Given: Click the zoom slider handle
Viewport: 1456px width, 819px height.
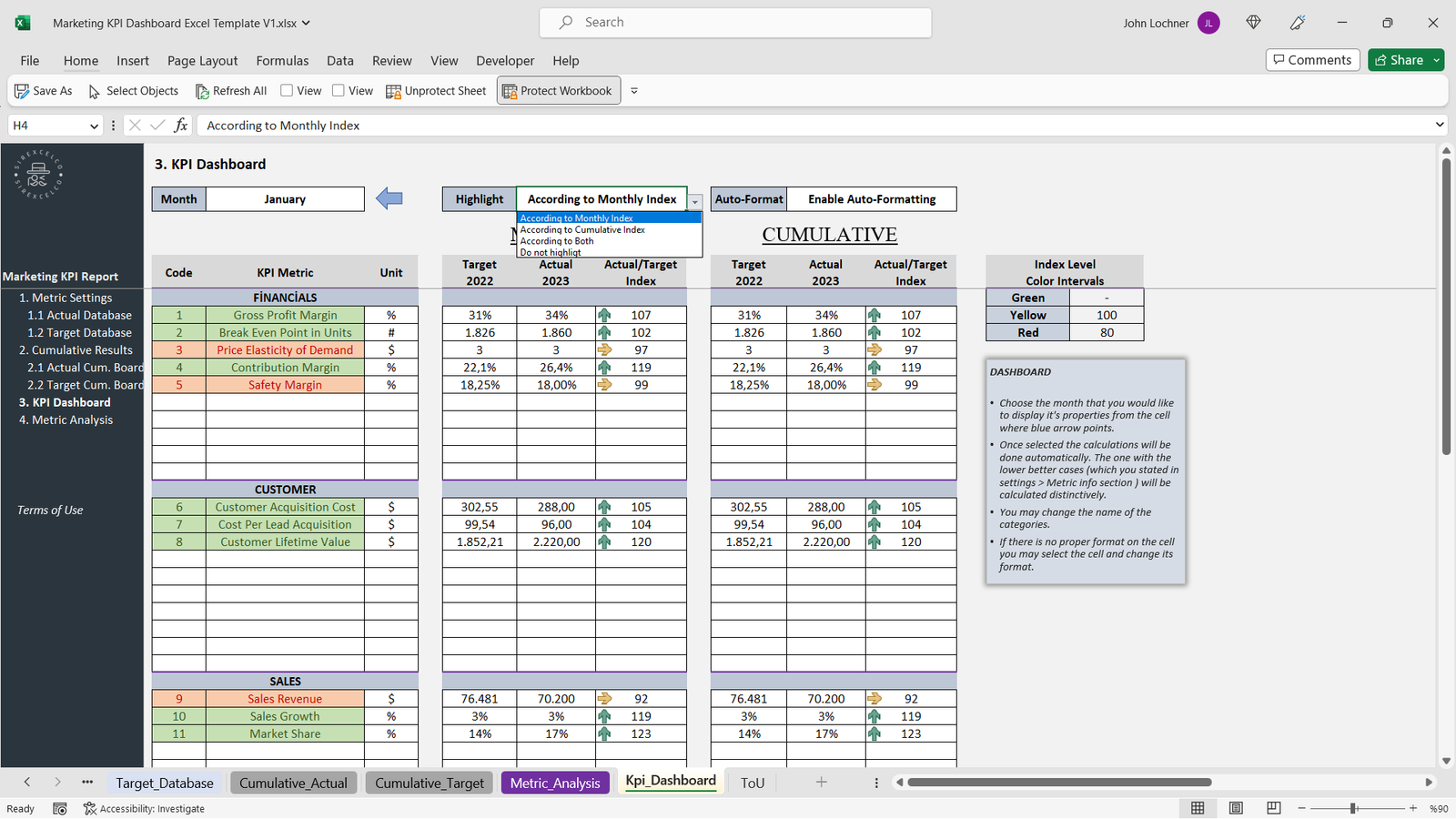Looking at the screenshot, I should point(1353,808).
